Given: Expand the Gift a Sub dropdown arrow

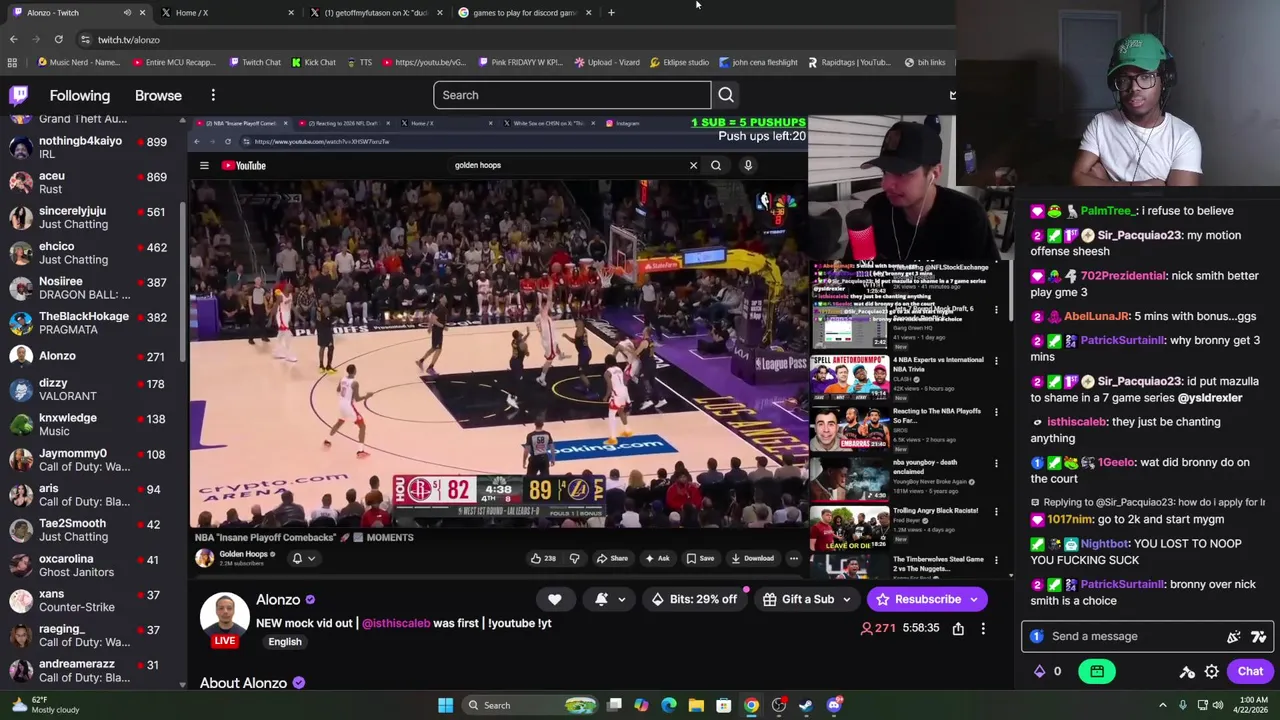Looking at the screenshot, I should click(x=847, y=600).
